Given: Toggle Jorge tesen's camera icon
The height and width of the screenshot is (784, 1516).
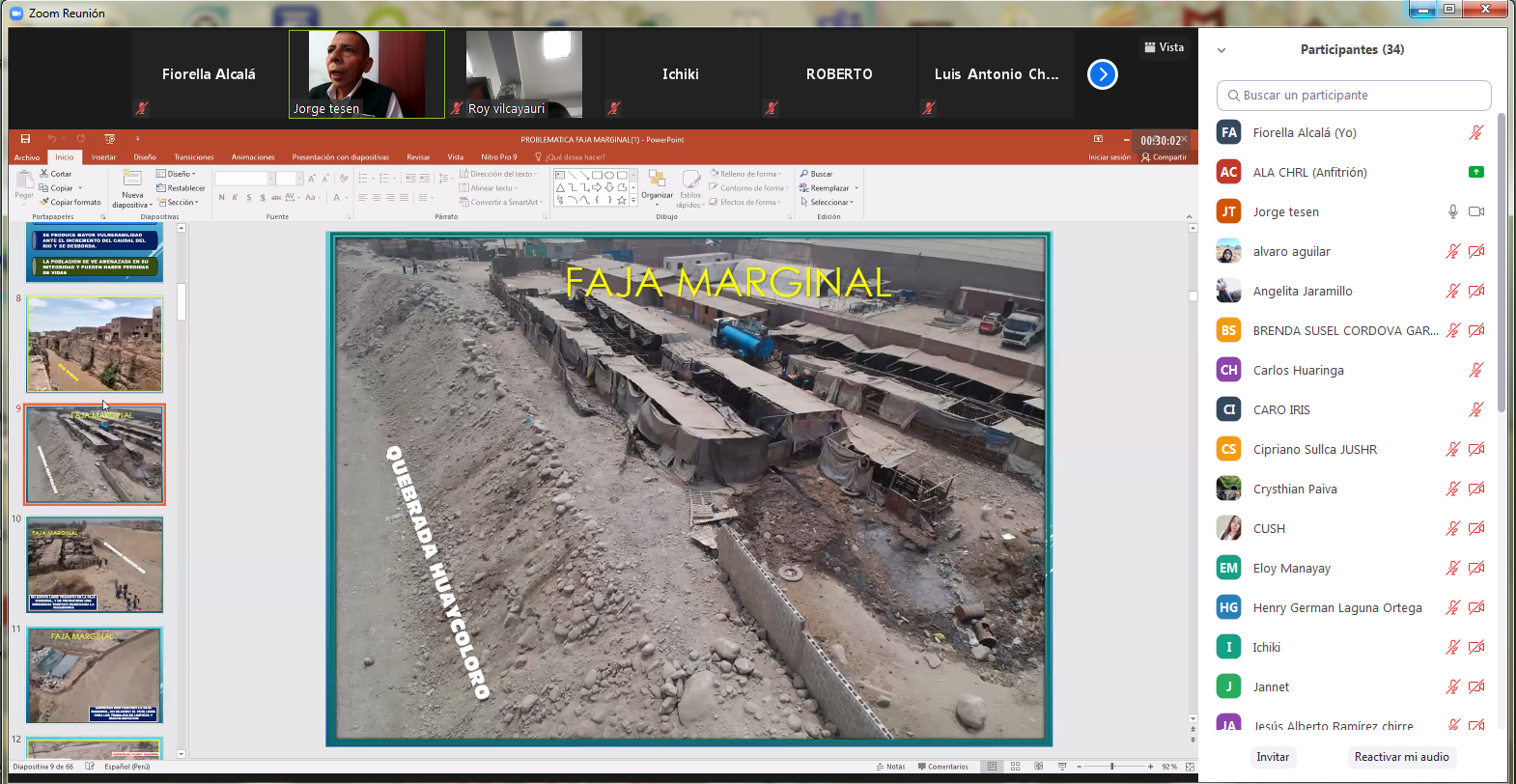Looking at the screenshot, I should point(1476,211).
